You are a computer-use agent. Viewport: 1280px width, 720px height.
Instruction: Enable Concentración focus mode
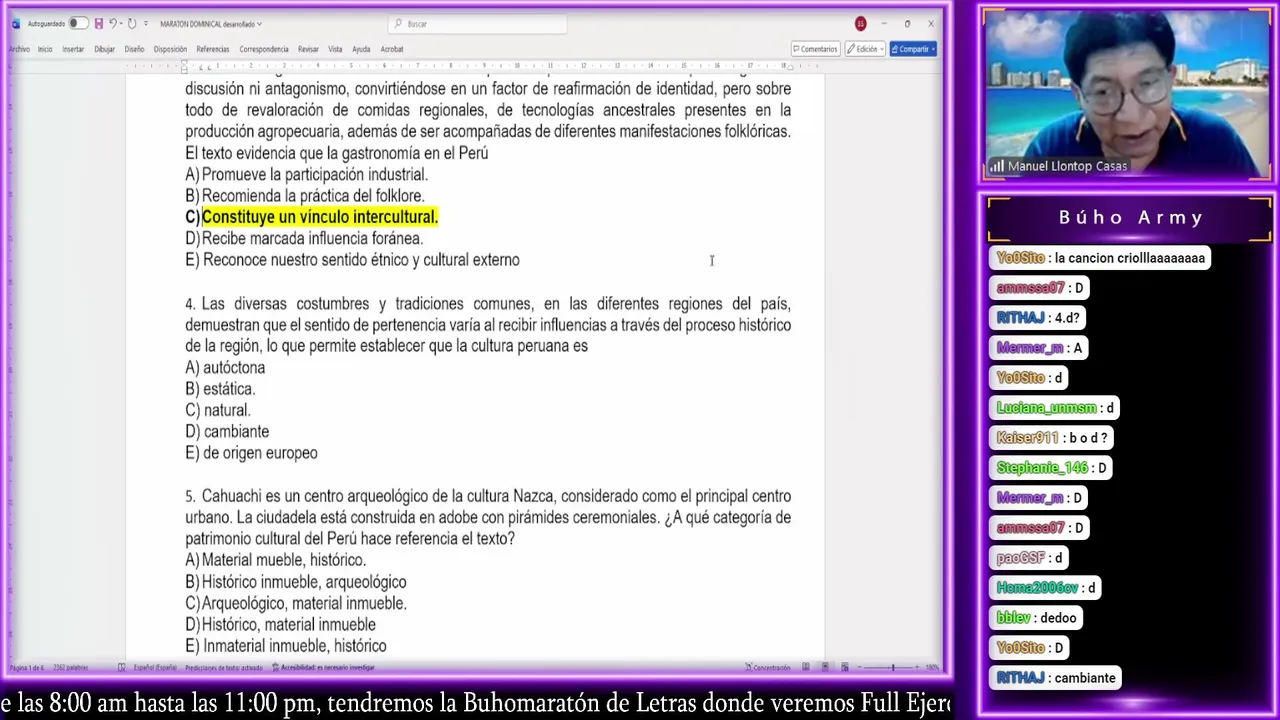(x=768, y=667)
